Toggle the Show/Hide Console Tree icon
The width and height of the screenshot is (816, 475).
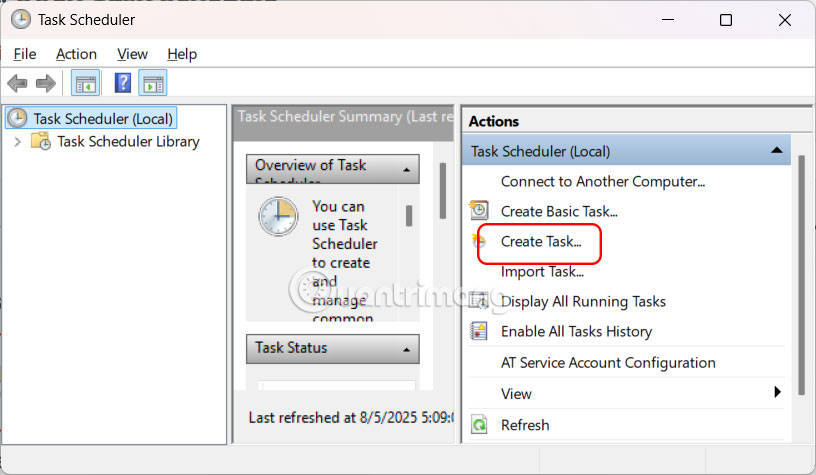pos(85,83)
